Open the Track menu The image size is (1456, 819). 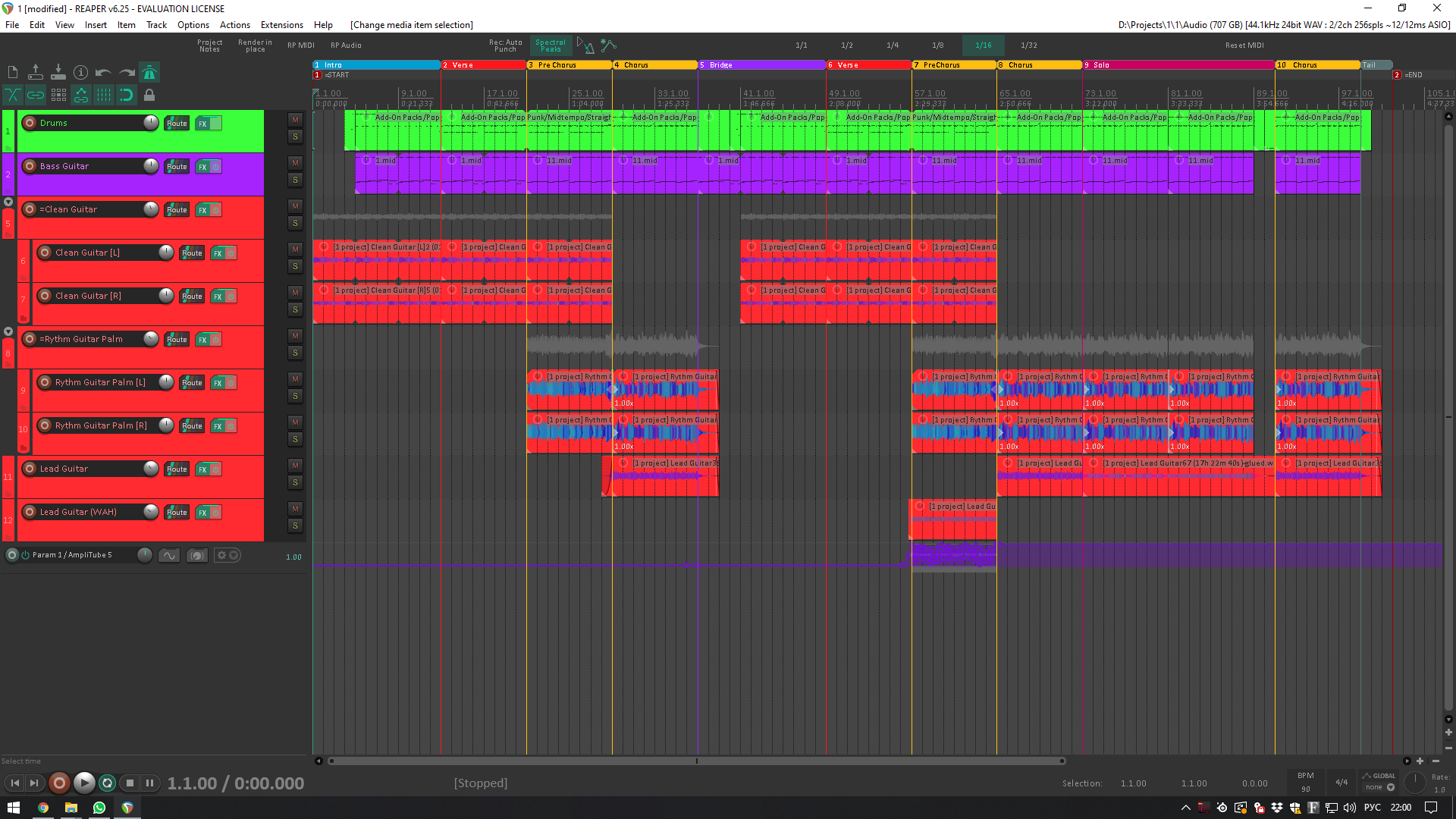pos(156,25)
